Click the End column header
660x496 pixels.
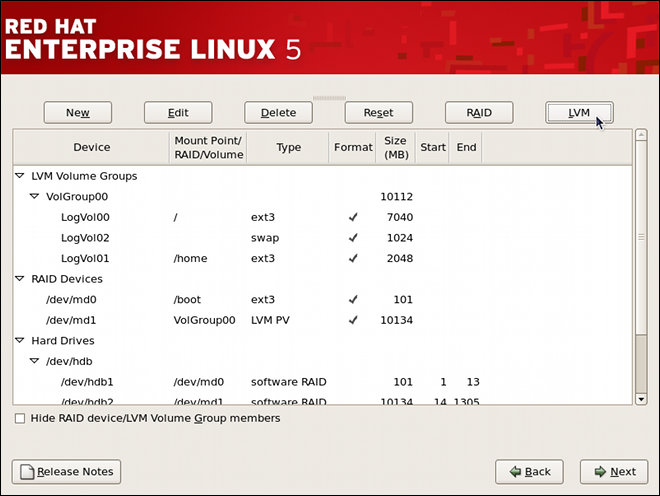tap(466, 147)
